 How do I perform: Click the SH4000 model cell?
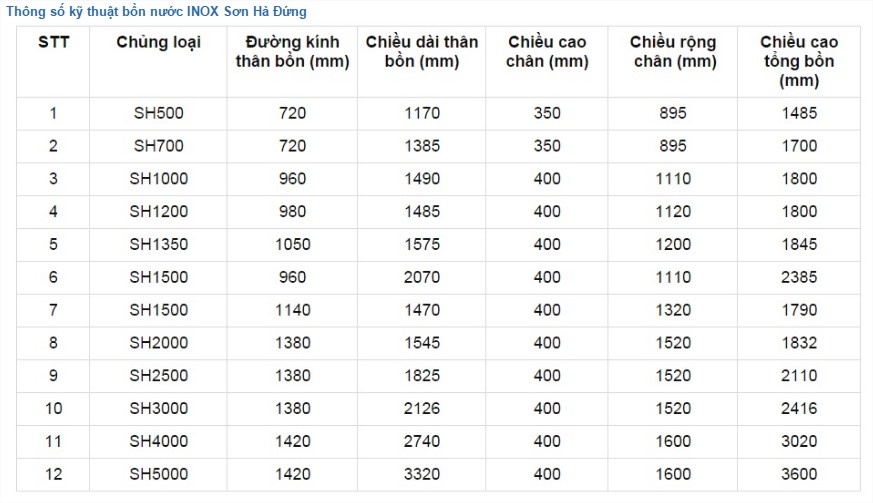click(x=159, y=441)
